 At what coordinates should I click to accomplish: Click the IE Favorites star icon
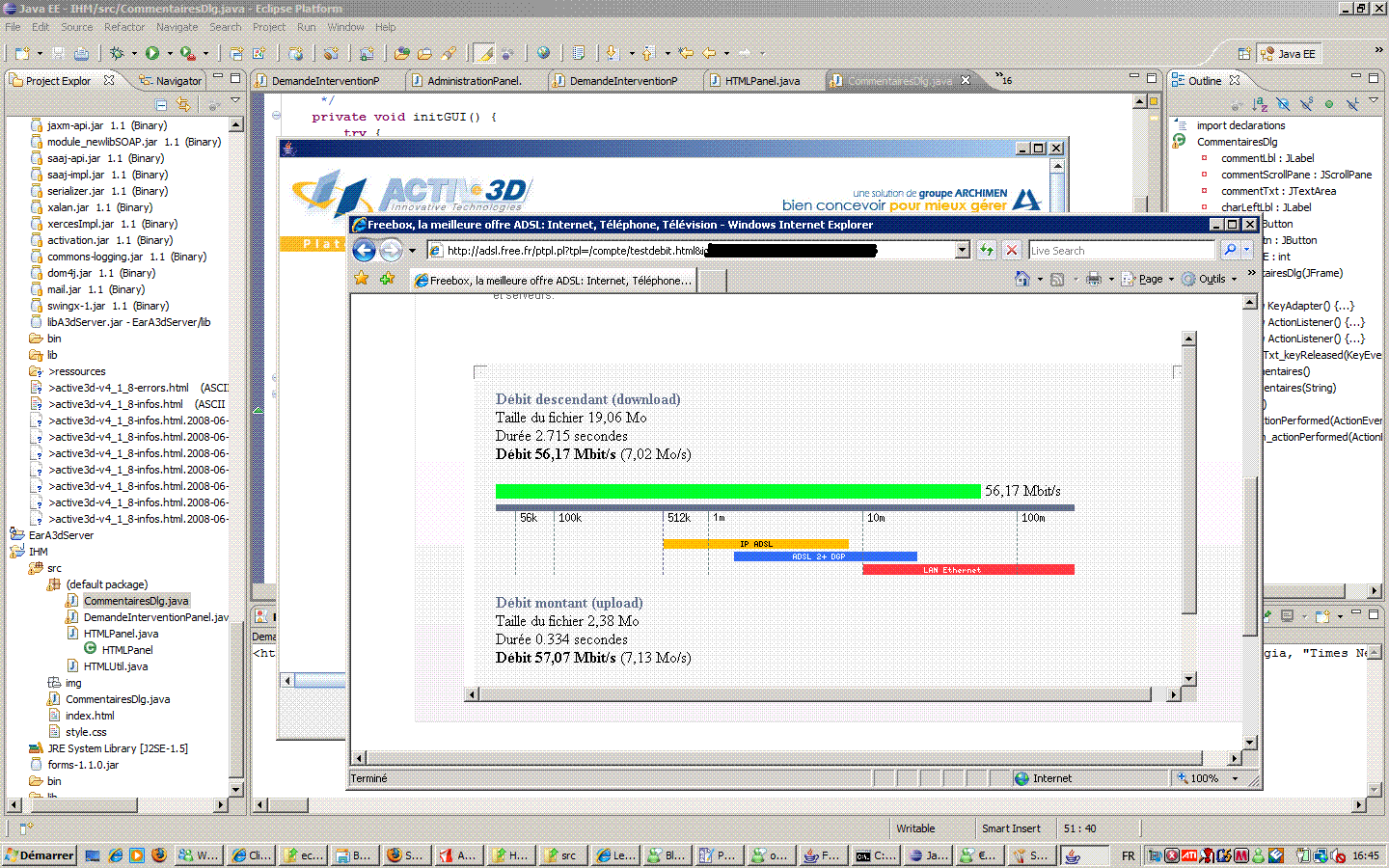click(x=362, y=279)
